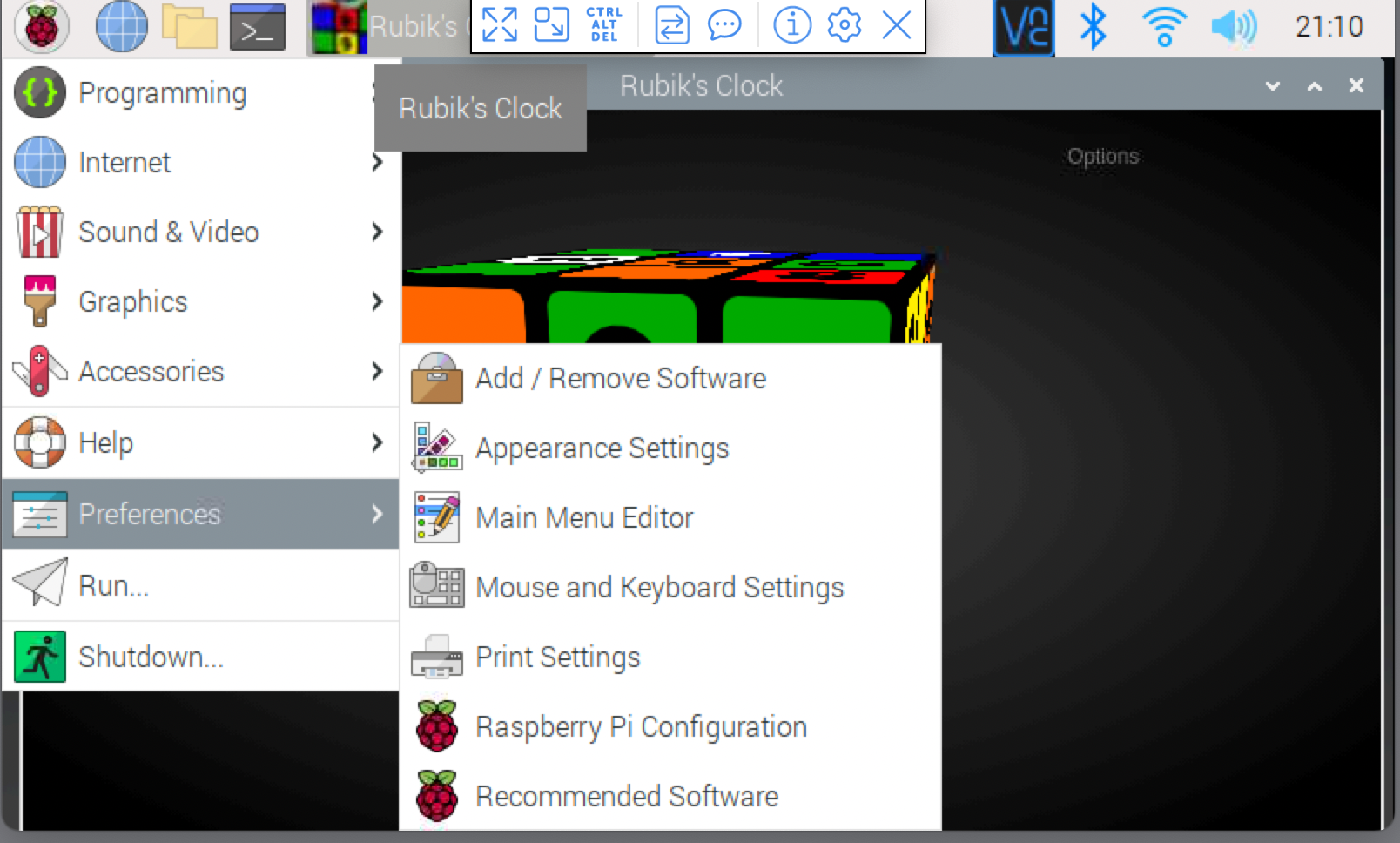Viewport: 1400px width, 843px height.
Task: Close VNC connection with X icon
Action: (x=897, y=25)
